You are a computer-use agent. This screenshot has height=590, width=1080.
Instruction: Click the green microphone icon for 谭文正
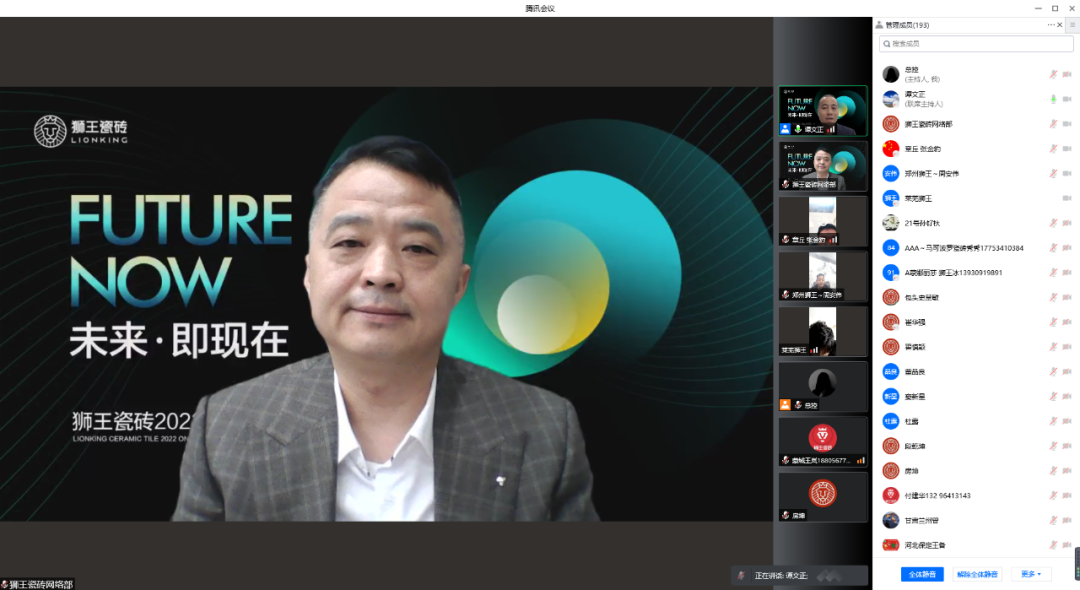pyautogui.click(x=1053, y=99)
